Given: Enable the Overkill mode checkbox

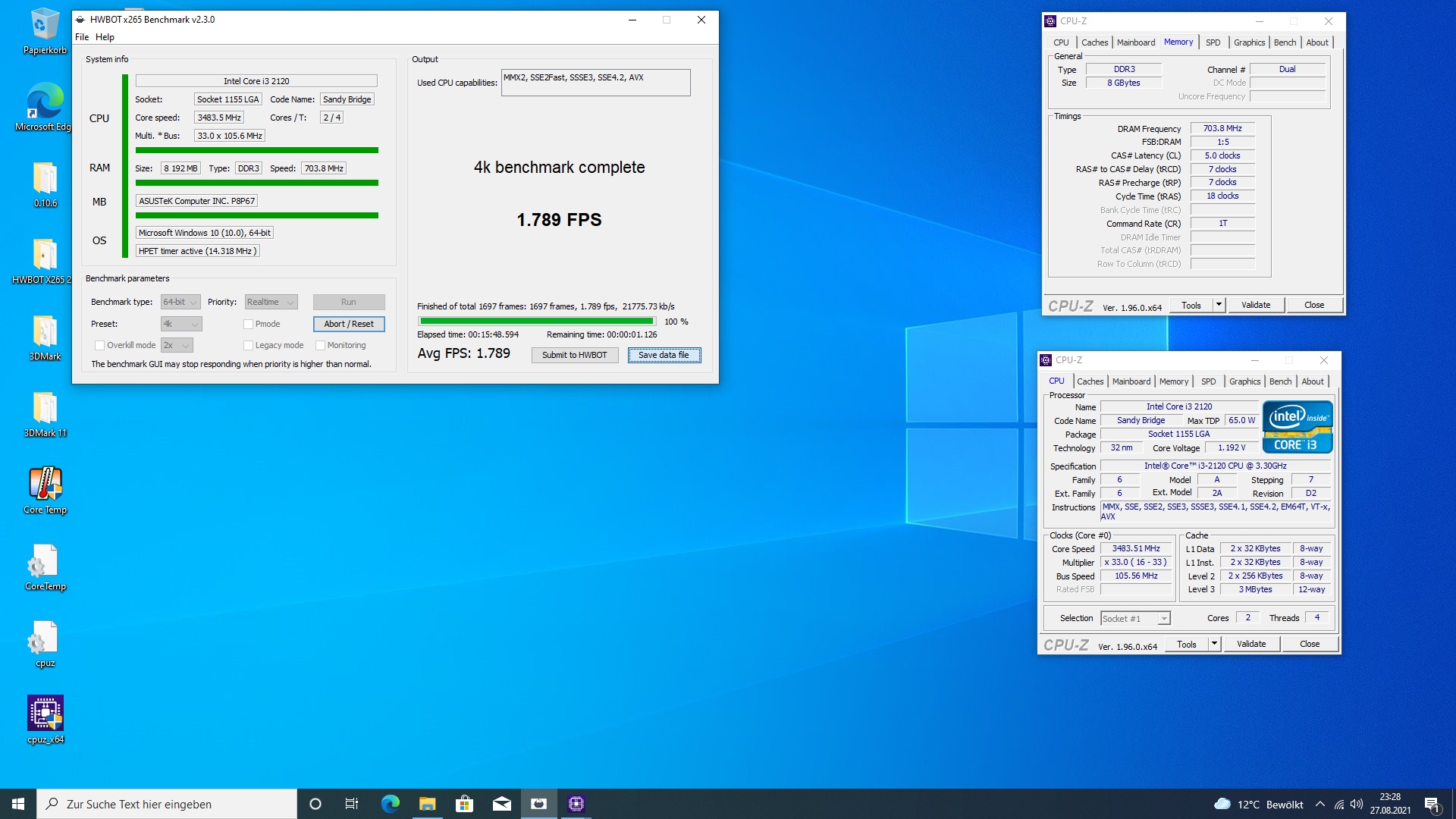Looking at the screenshot, I should pos(99,345).
